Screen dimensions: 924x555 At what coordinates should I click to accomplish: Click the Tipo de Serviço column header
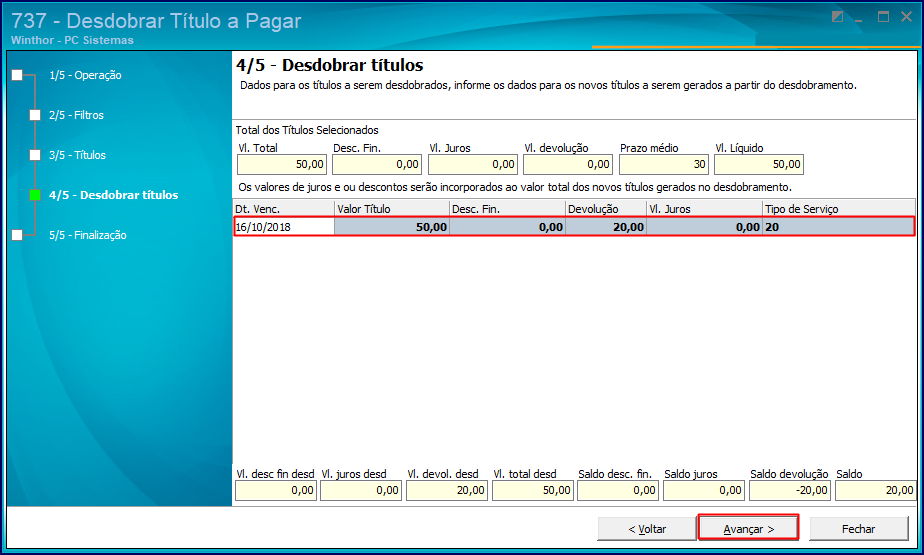click(839, 209)
